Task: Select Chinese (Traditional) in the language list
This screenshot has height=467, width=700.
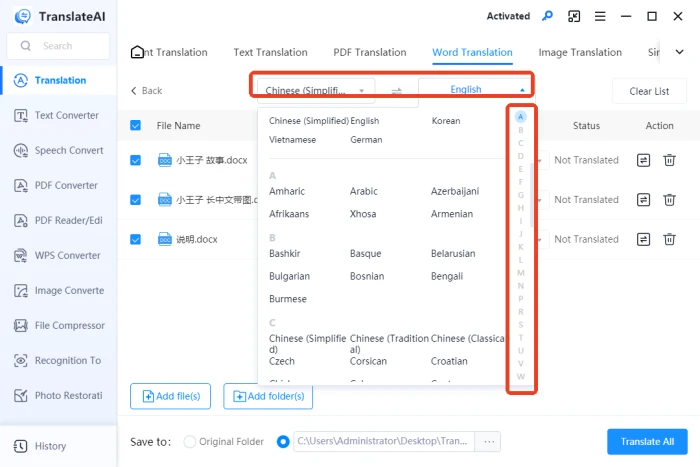Action: pos(389,343)
